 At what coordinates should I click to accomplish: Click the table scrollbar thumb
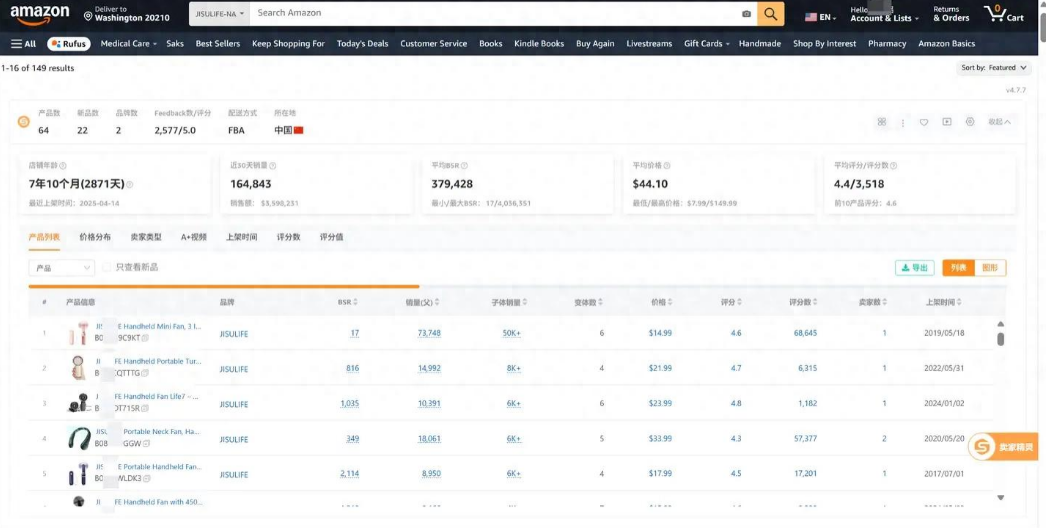pyautogui.click(x=1001, y=339)
